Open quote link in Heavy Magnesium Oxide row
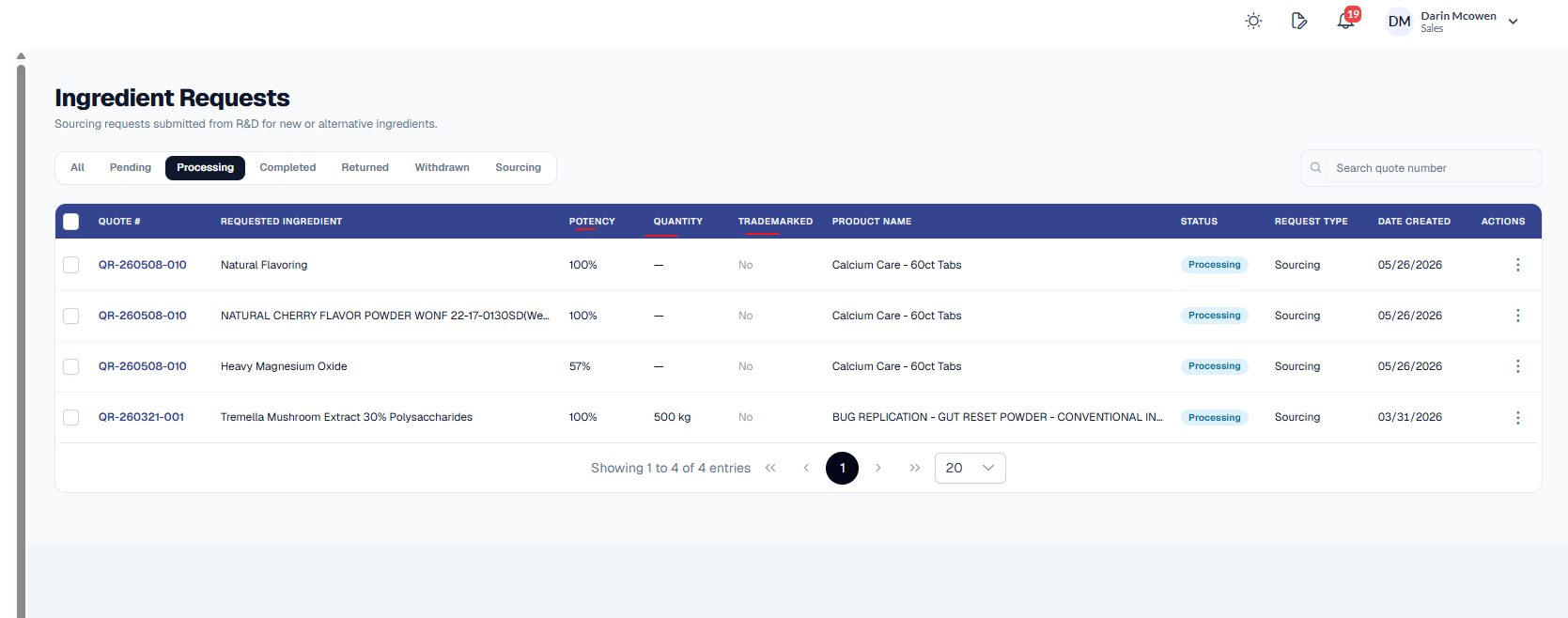 (143, 366)
